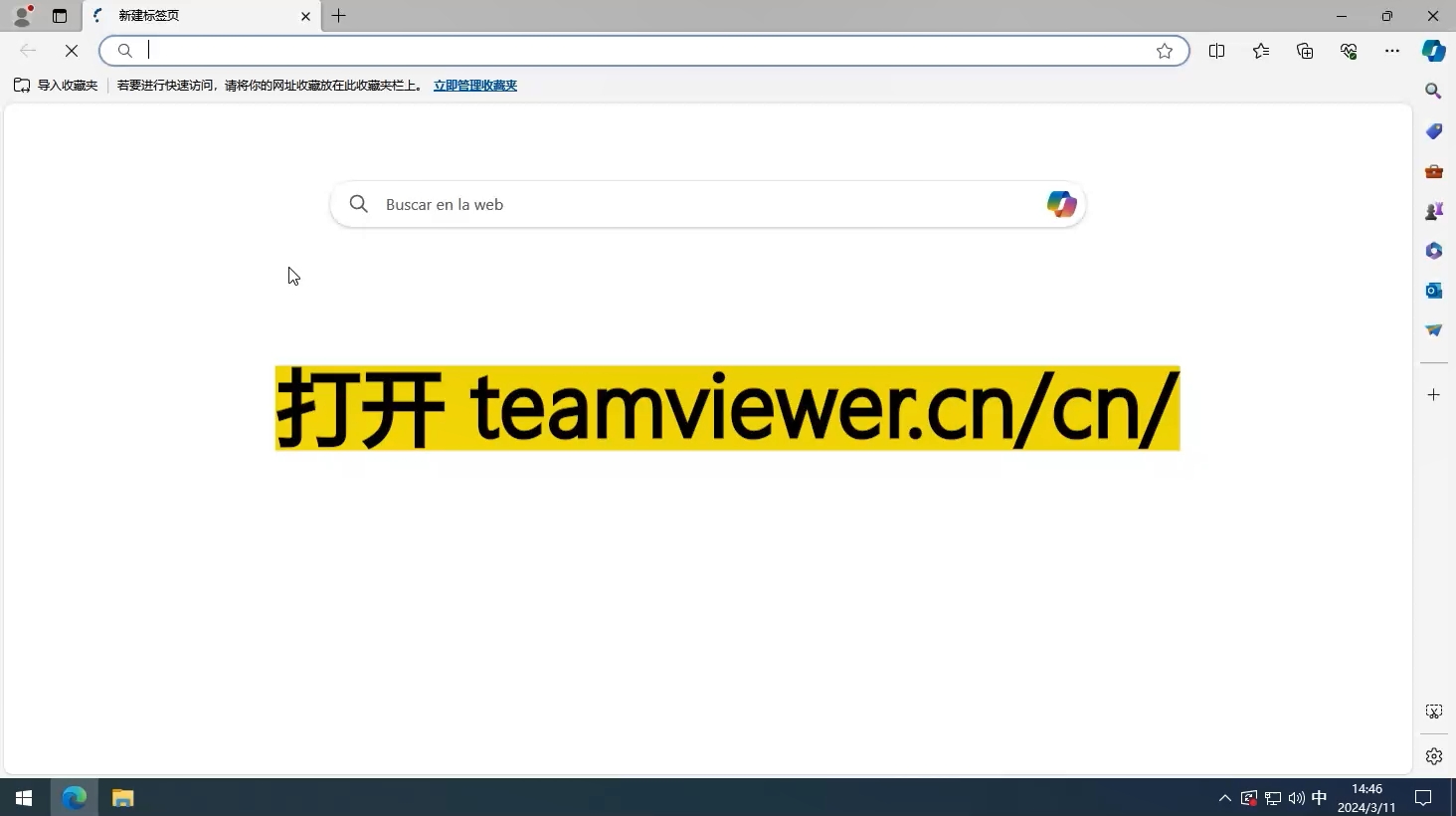Image resolution: width=1456 pixels, height=816 pixels.
Task: Switch input method 中 indicator
Action: (1320, 797)
